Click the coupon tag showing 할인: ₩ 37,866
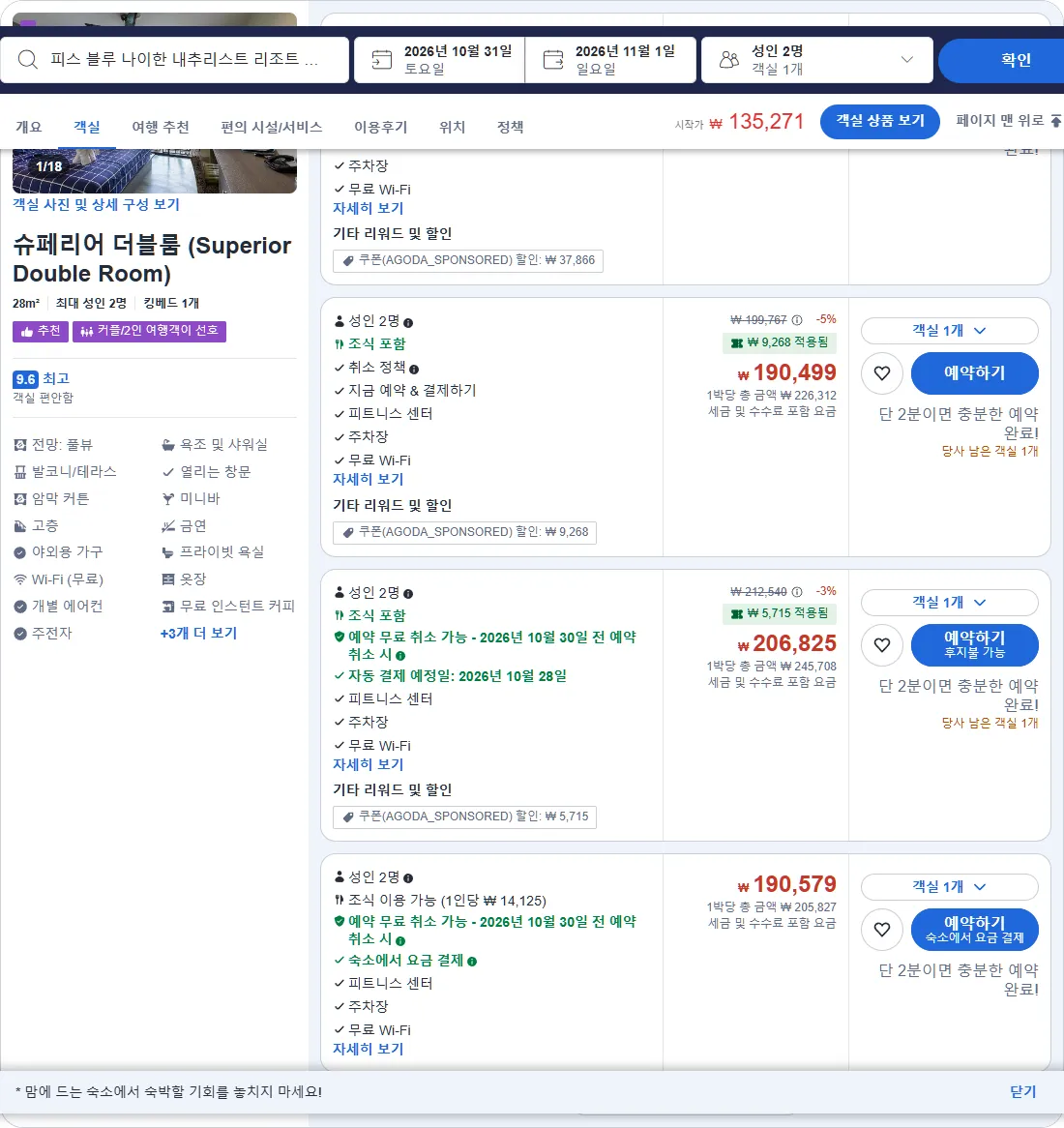The width and height of the screenshot is (1064, 1128). coord(467,260)
